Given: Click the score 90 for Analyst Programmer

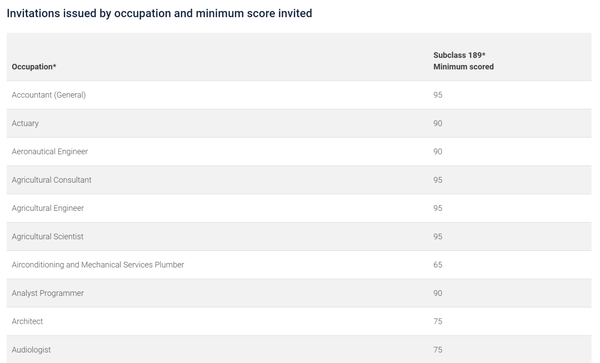Looking at the screenshot, I should coord(438,293).
